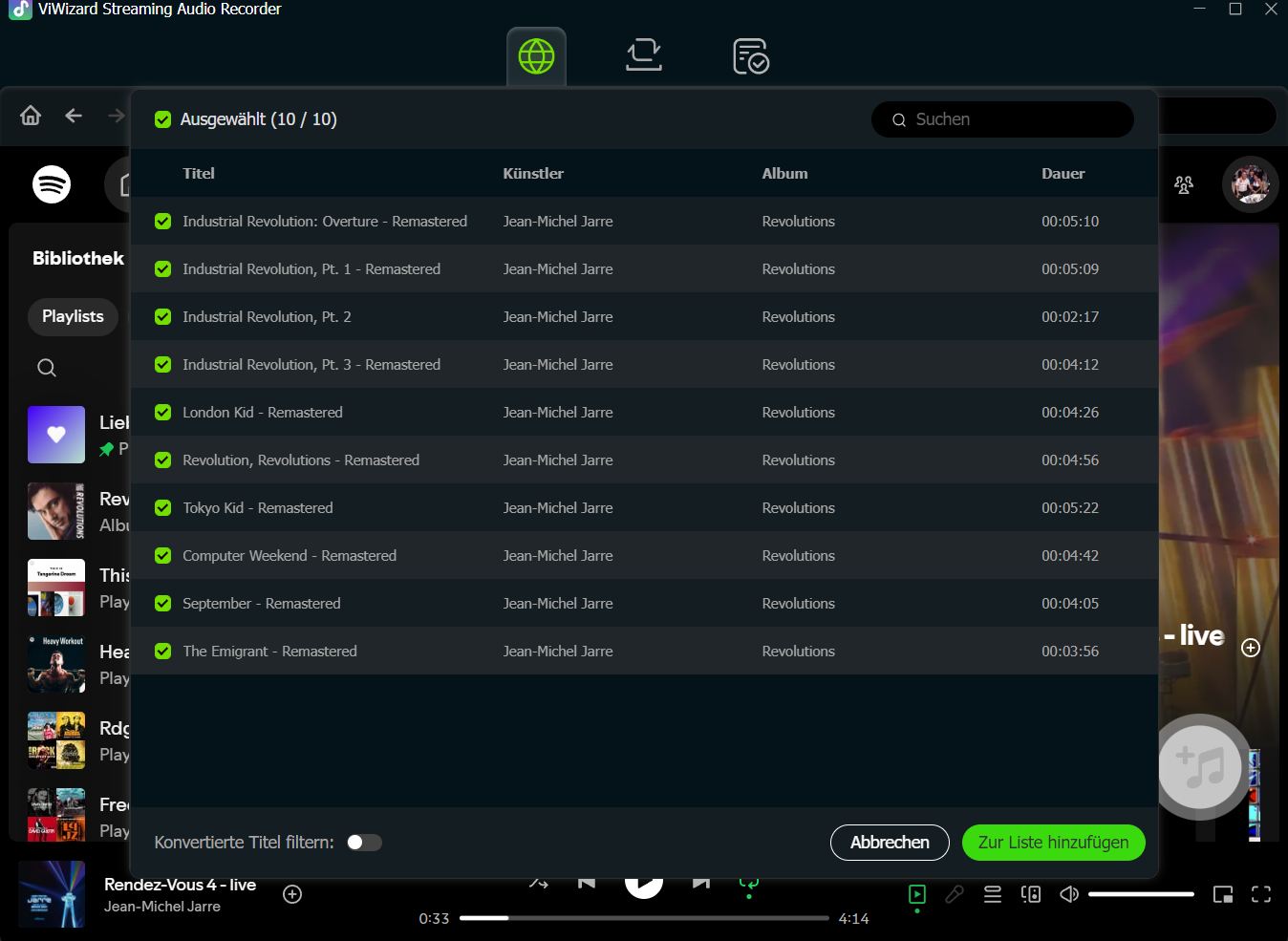Uncheck Industrial Revolution: Overture track

pyautogui.click(x=162, y=222)
